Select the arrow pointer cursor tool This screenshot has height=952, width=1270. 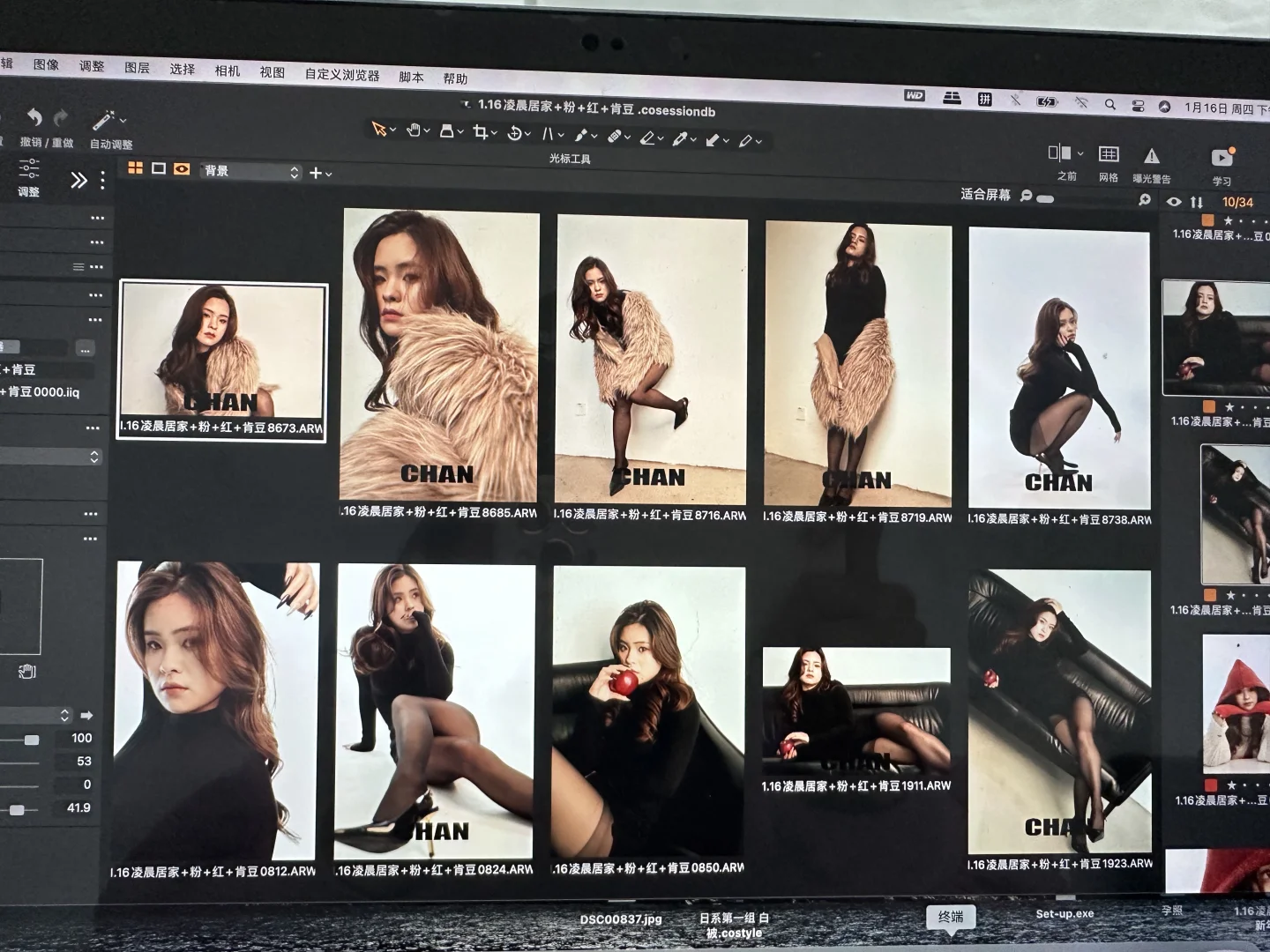coord(379,129)
